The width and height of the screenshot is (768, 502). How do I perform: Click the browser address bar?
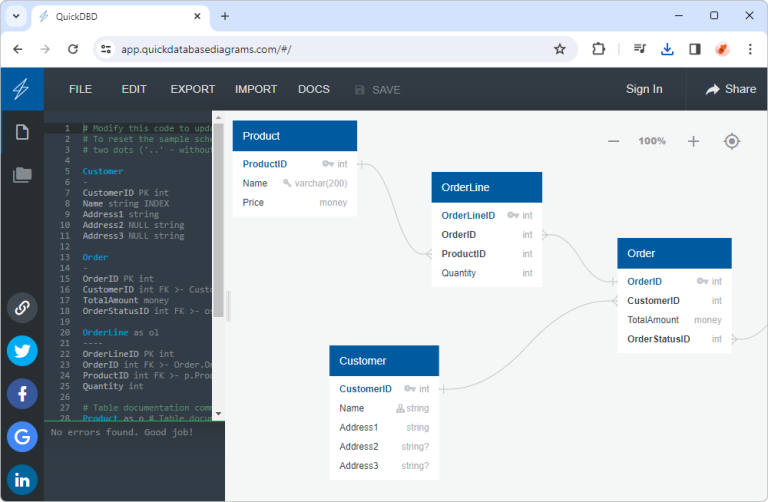(330, 49)
